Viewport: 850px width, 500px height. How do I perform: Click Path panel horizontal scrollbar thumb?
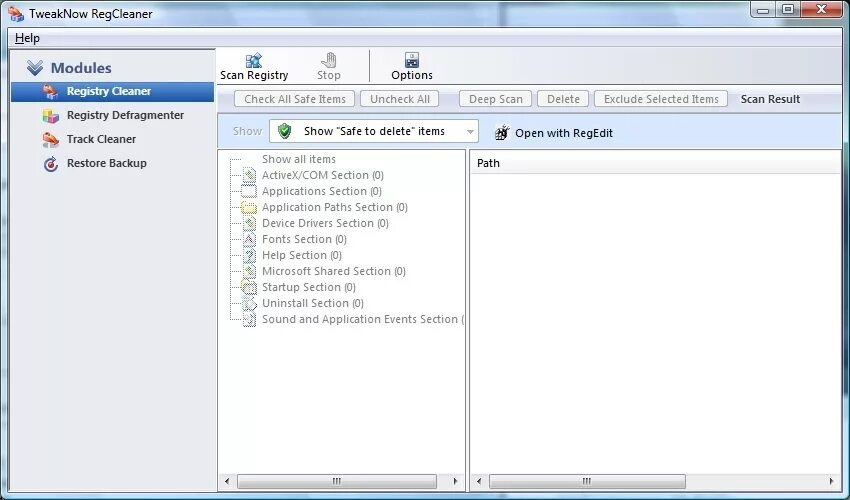click(x=587, y=481)
